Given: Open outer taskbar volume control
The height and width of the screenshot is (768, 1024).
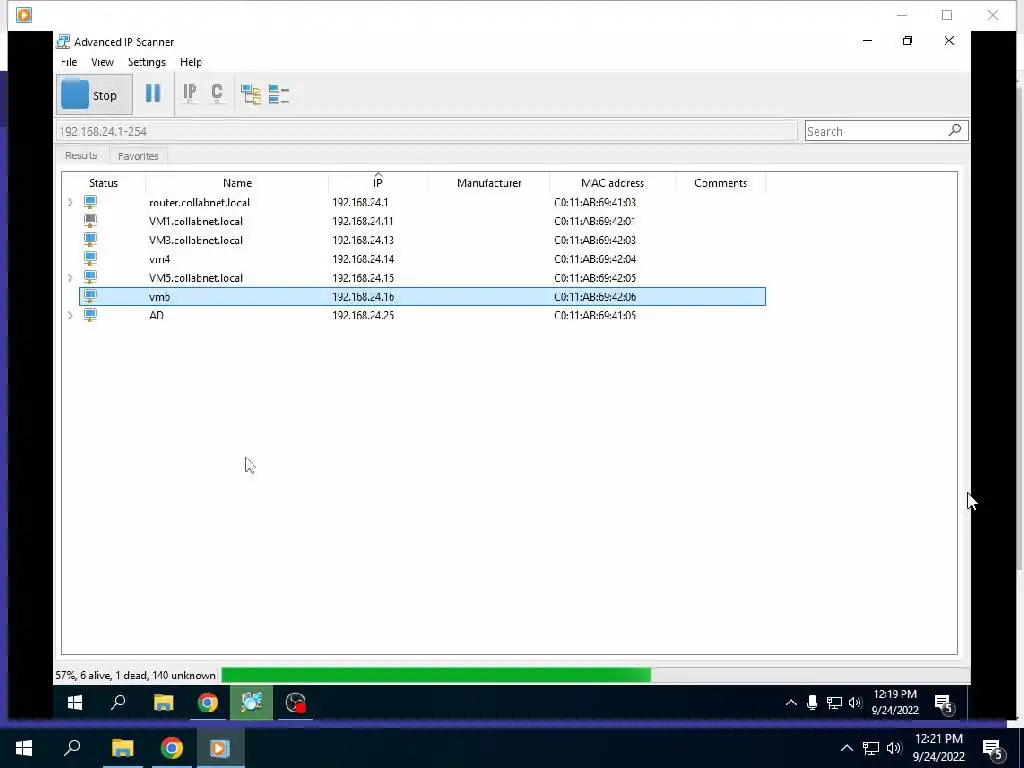Looking at the screenshot, I should point(894,748).
